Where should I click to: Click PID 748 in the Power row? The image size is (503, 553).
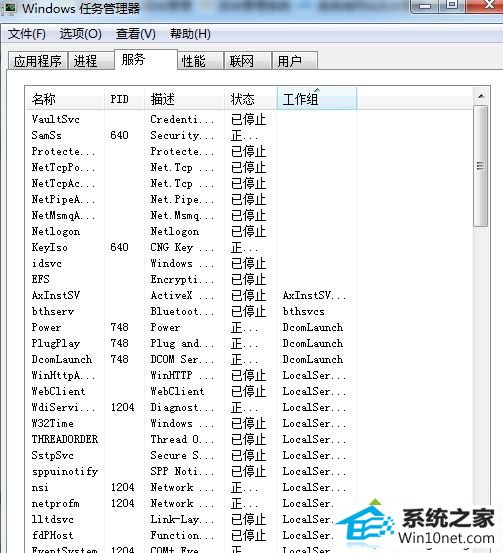tap(119, 327)
